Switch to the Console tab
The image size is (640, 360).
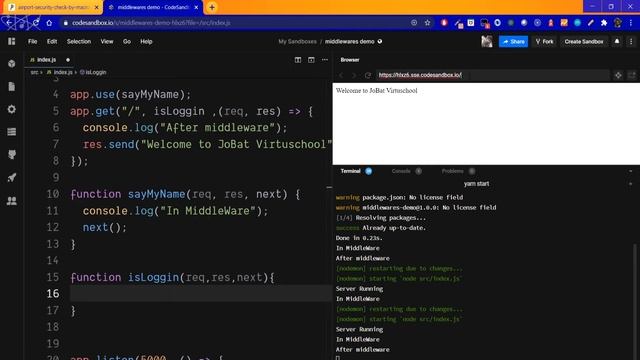(401, 171)
